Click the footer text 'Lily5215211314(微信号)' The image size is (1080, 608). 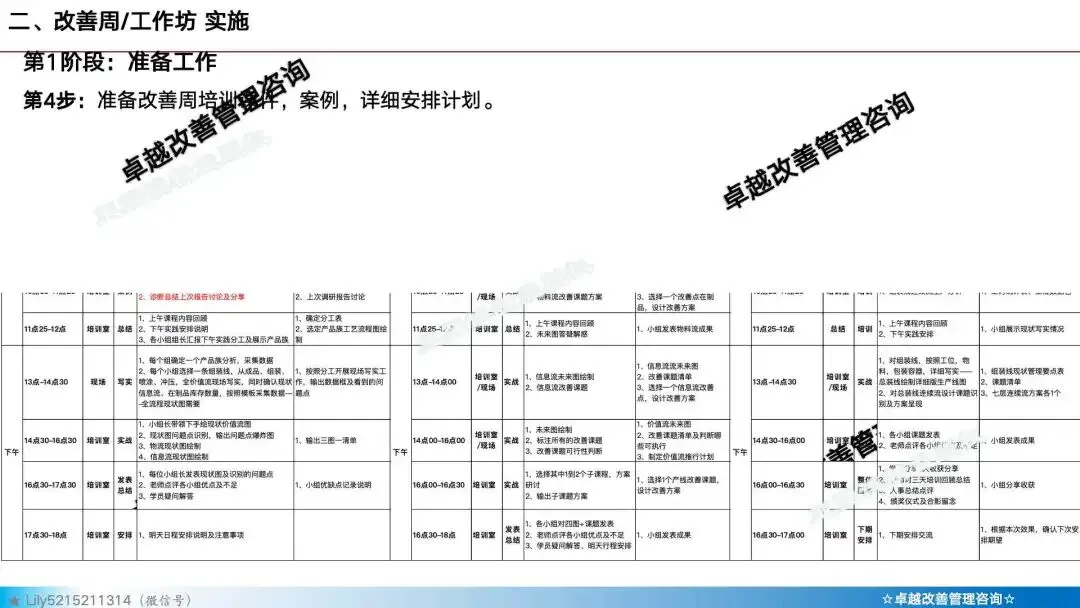point(108,600)
